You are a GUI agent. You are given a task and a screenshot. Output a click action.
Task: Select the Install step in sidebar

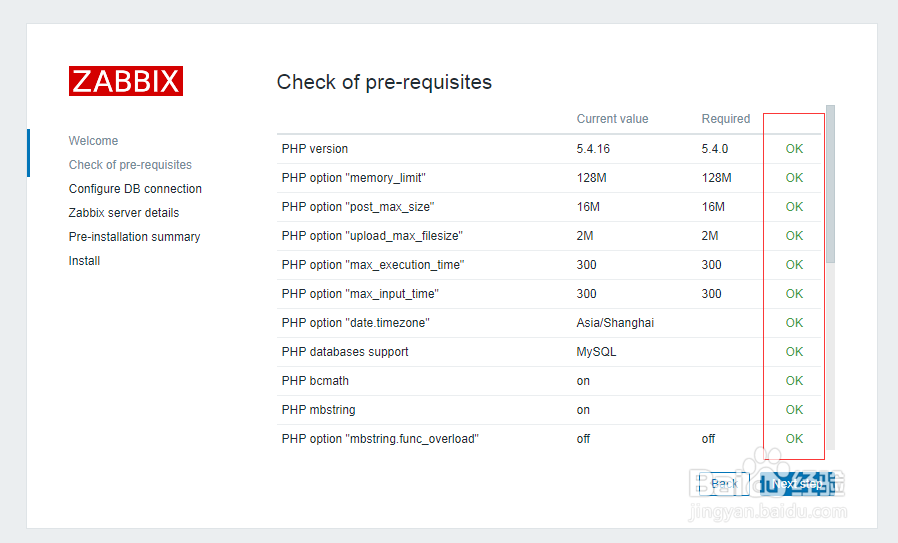tap(84, 261)
